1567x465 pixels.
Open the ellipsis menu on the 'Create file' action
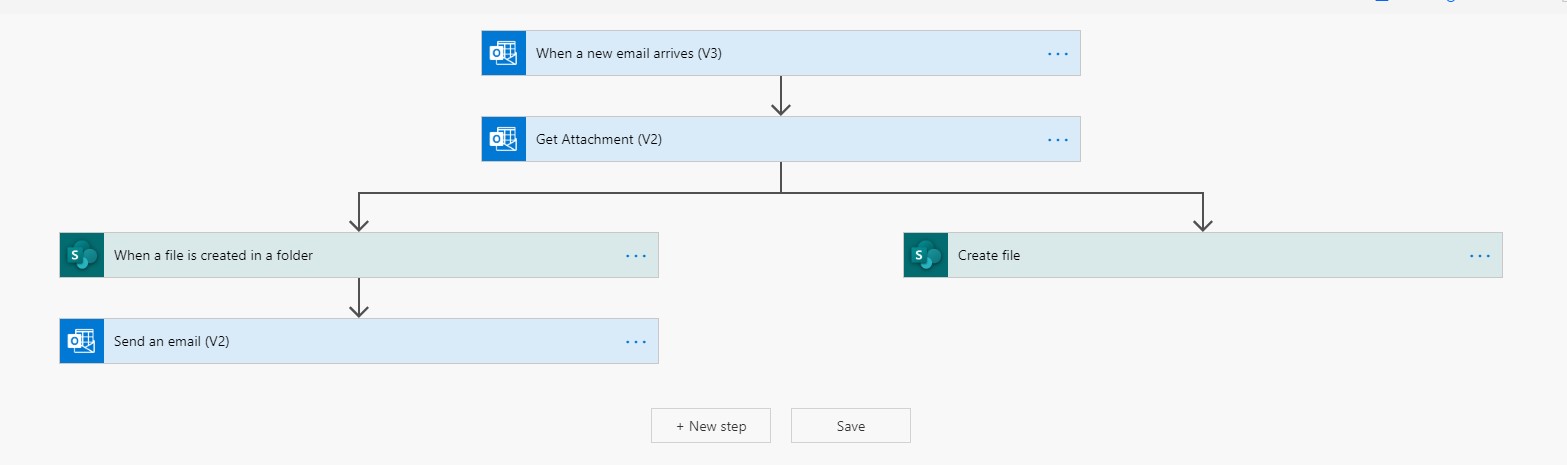(x=1479, y=256)
